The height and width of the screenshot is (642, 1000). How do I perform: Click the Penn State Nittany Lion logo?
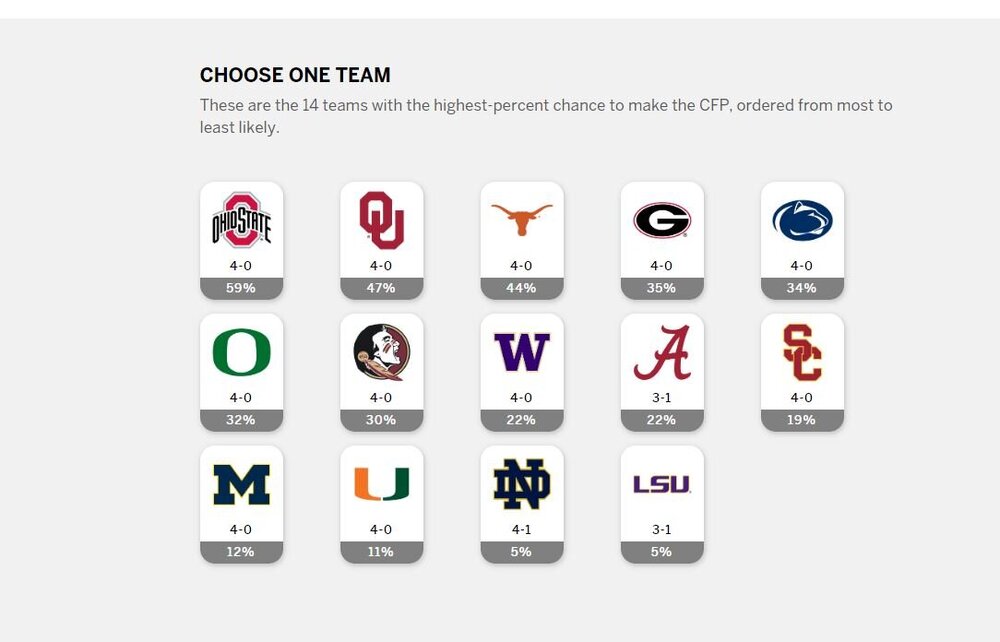(802, 222)
